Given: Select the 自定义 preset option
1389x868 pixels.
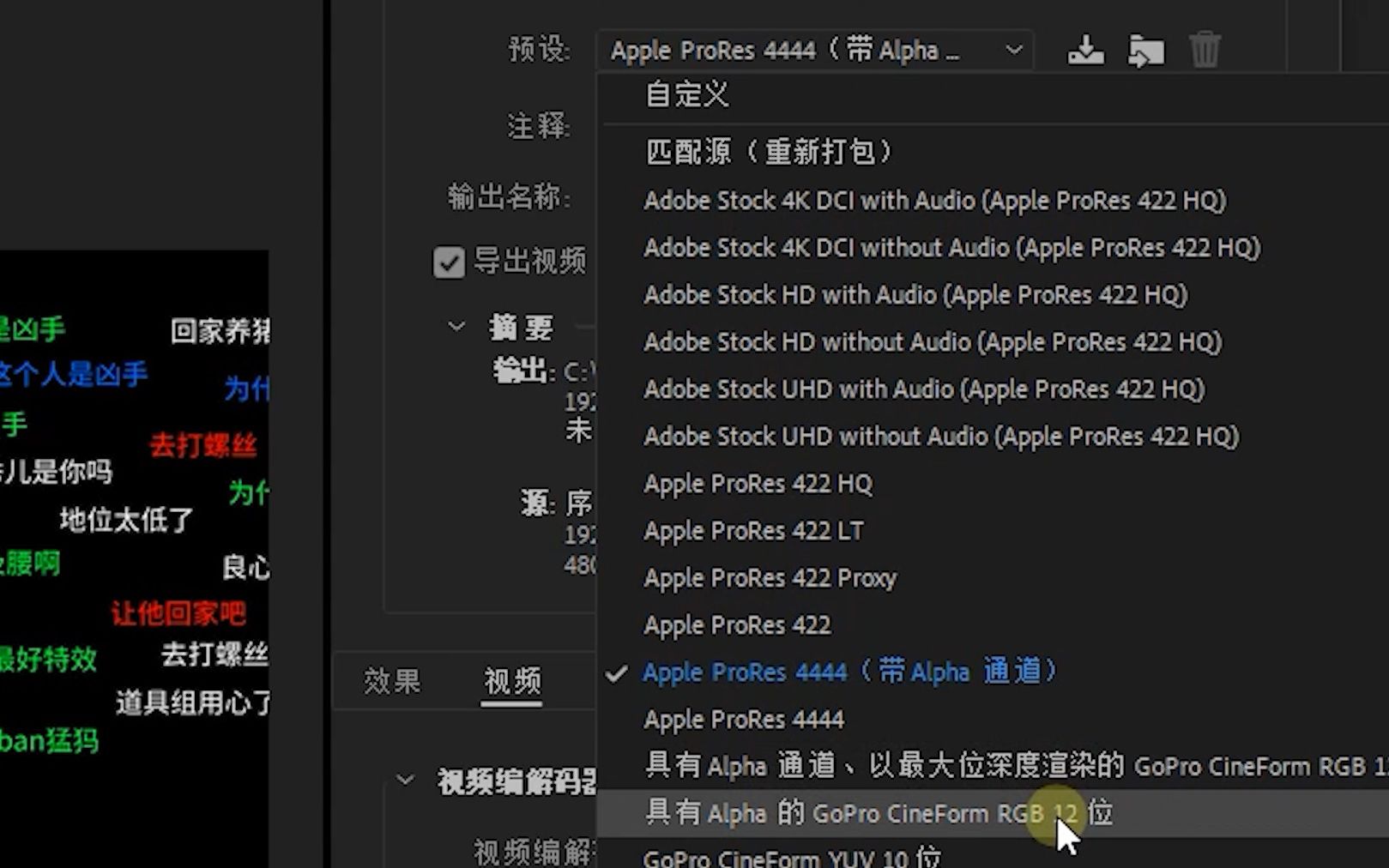Looking at the screenshot, I should tap(993, 94).
